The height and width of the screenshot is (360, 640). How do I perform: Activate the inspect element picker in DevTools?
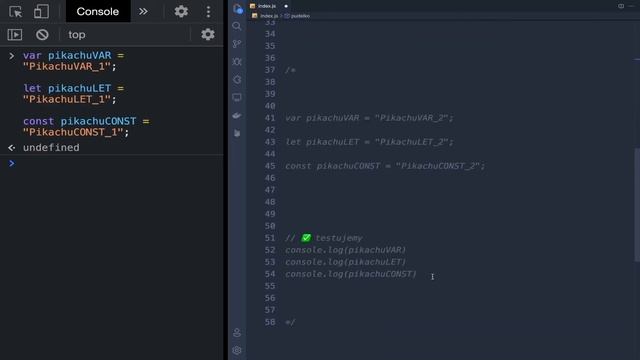16,12
